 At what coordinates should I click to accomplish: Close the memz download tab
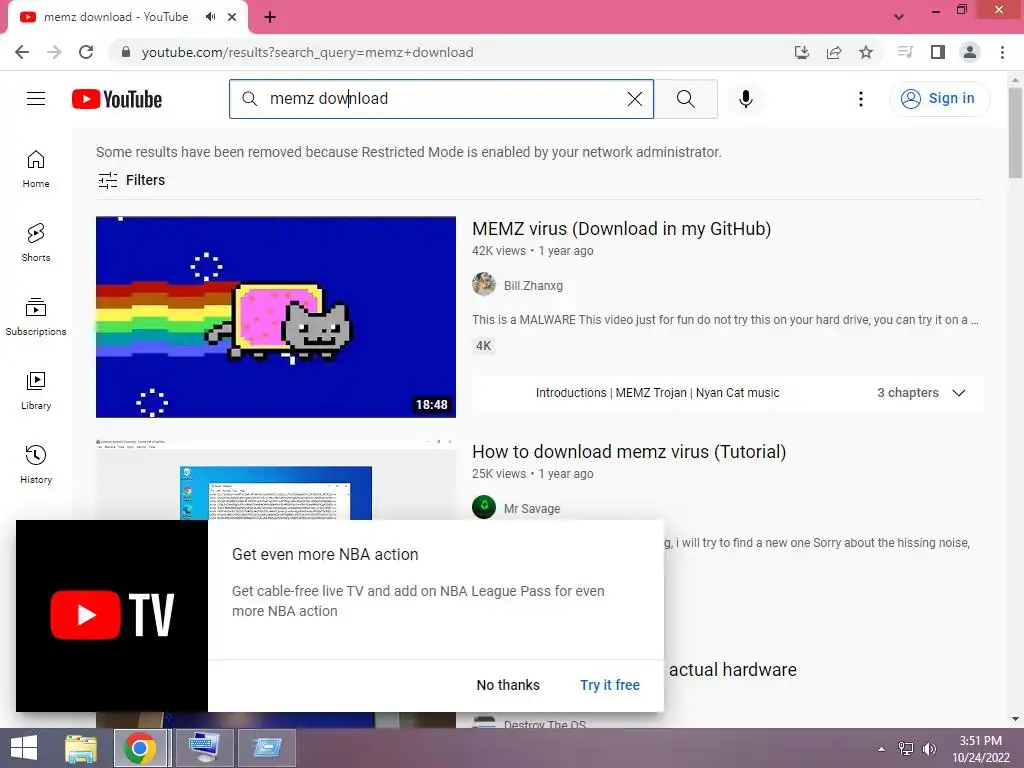[232, 17]
